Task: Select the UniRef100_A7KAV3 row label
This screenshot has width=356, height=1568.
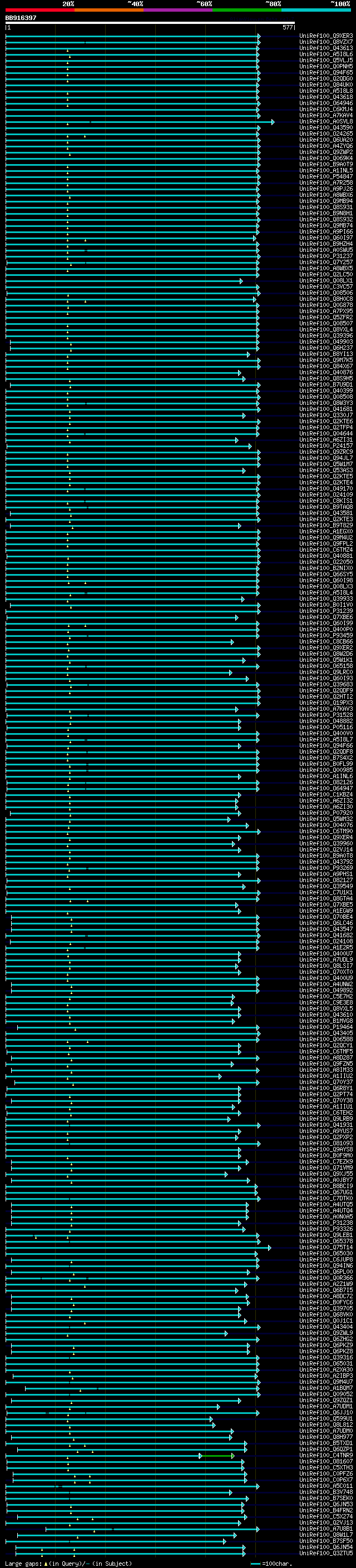Action: [326, 709]
